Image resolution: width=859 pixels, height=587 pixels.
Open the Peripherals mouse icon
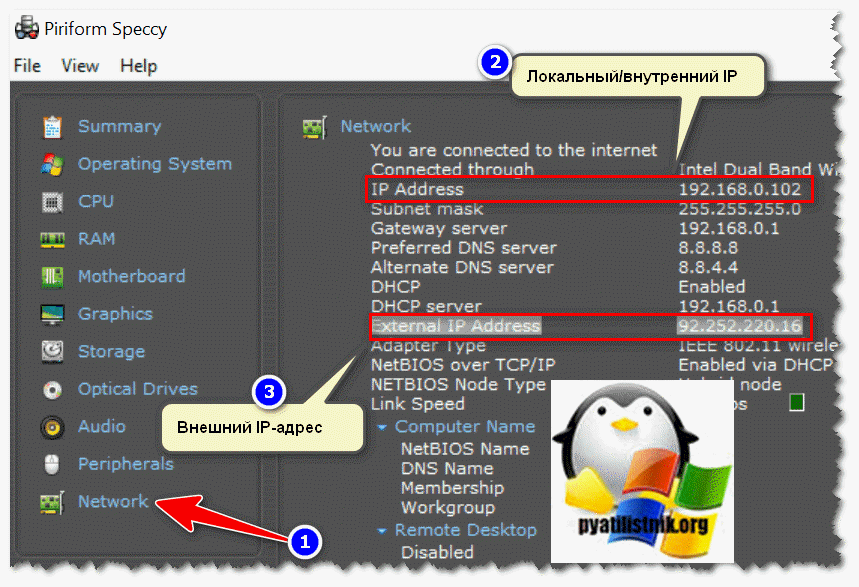(52, 464)
